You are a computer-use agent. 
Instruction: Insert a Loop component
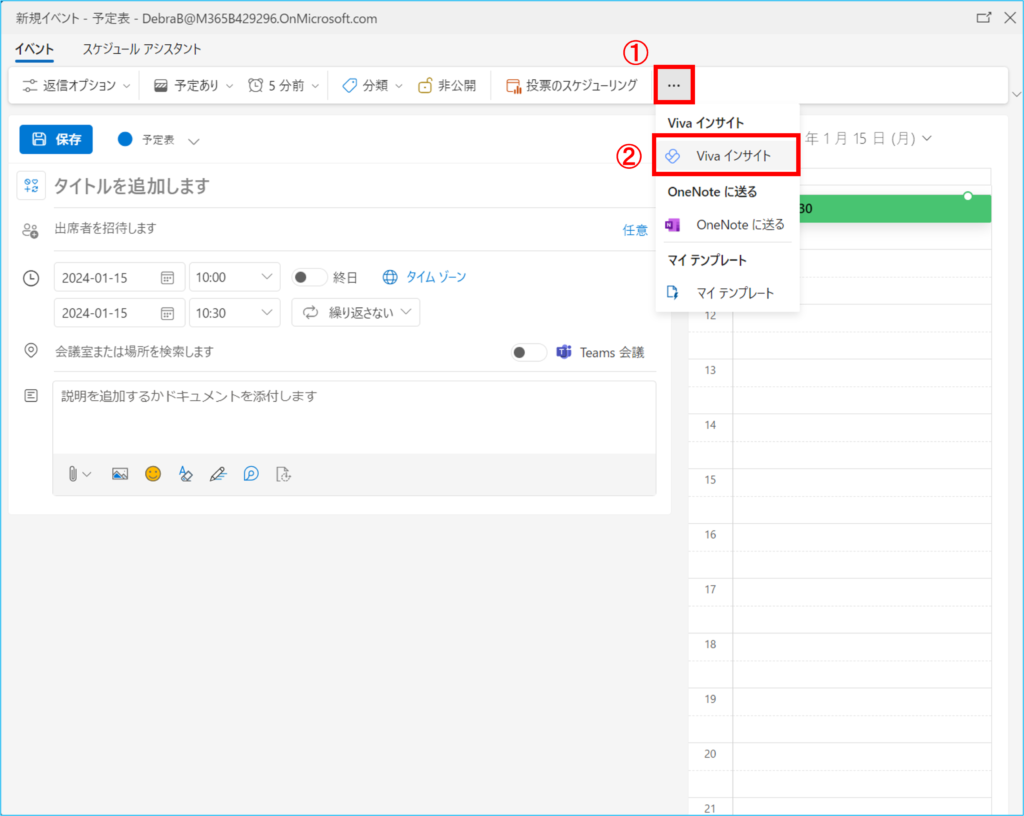252,473
